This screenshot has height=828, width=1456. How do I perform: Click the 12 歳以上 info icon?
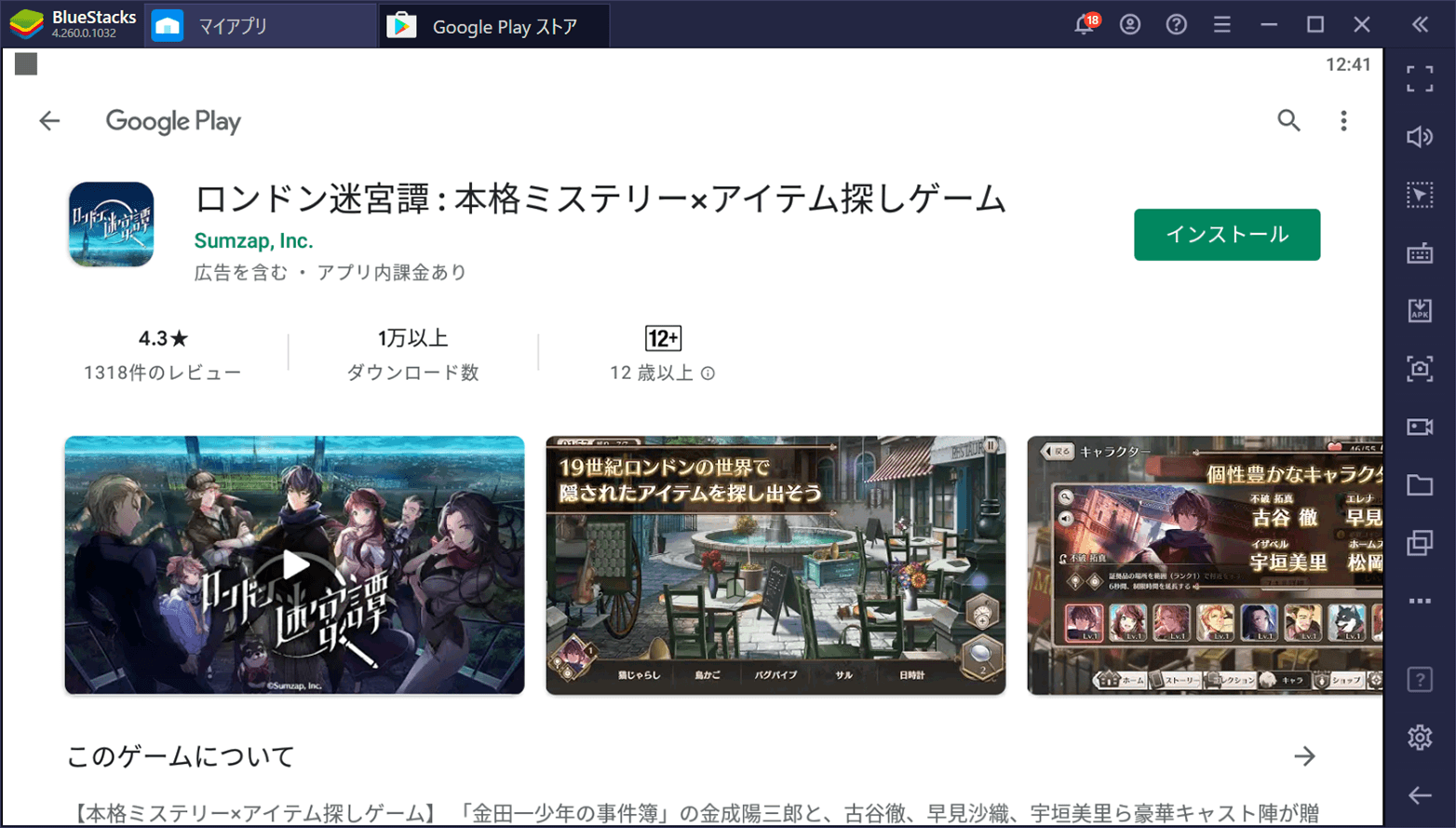point(708,373)
